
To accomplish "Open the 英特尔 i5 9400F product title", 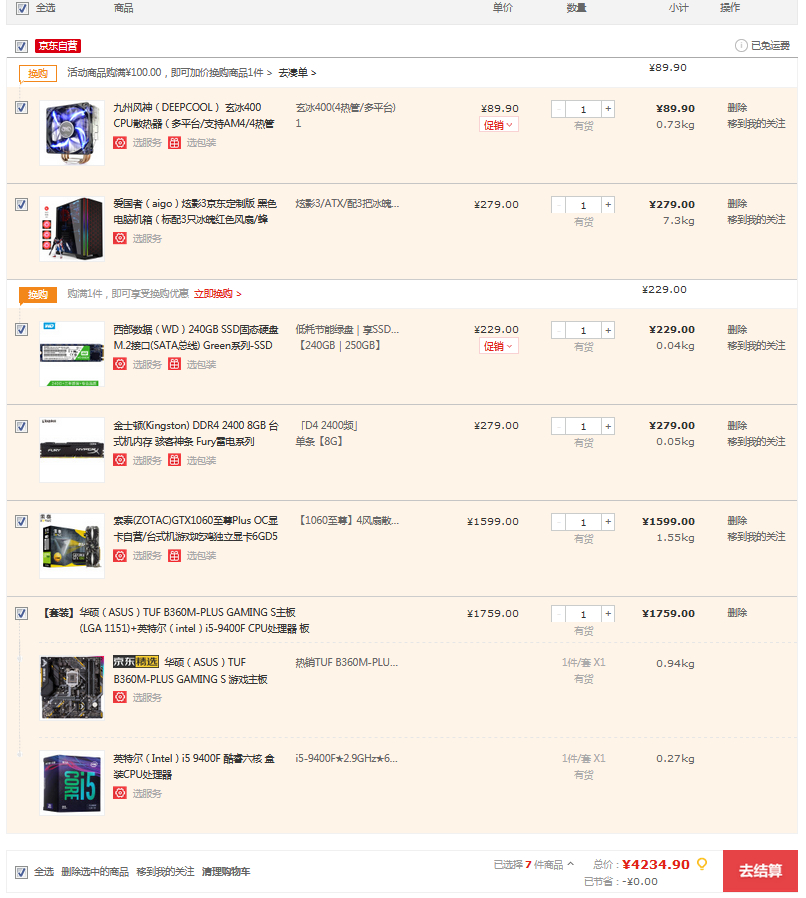I will pyautogui.click(x=194, y=766).
